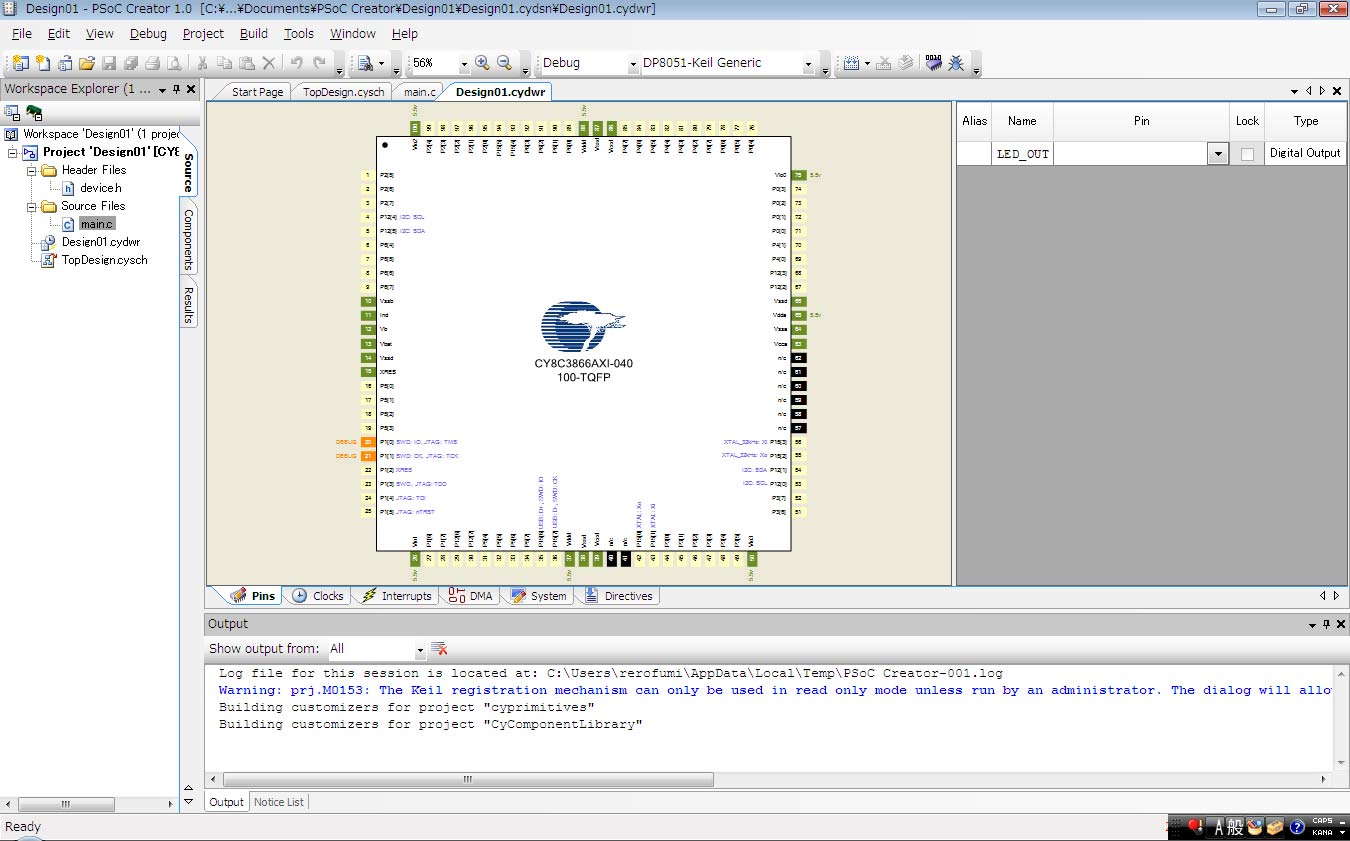The width and height of the screenshot is (1350, 841).
Task: Click the Open File folder icon
Action: tap(87, 63)
